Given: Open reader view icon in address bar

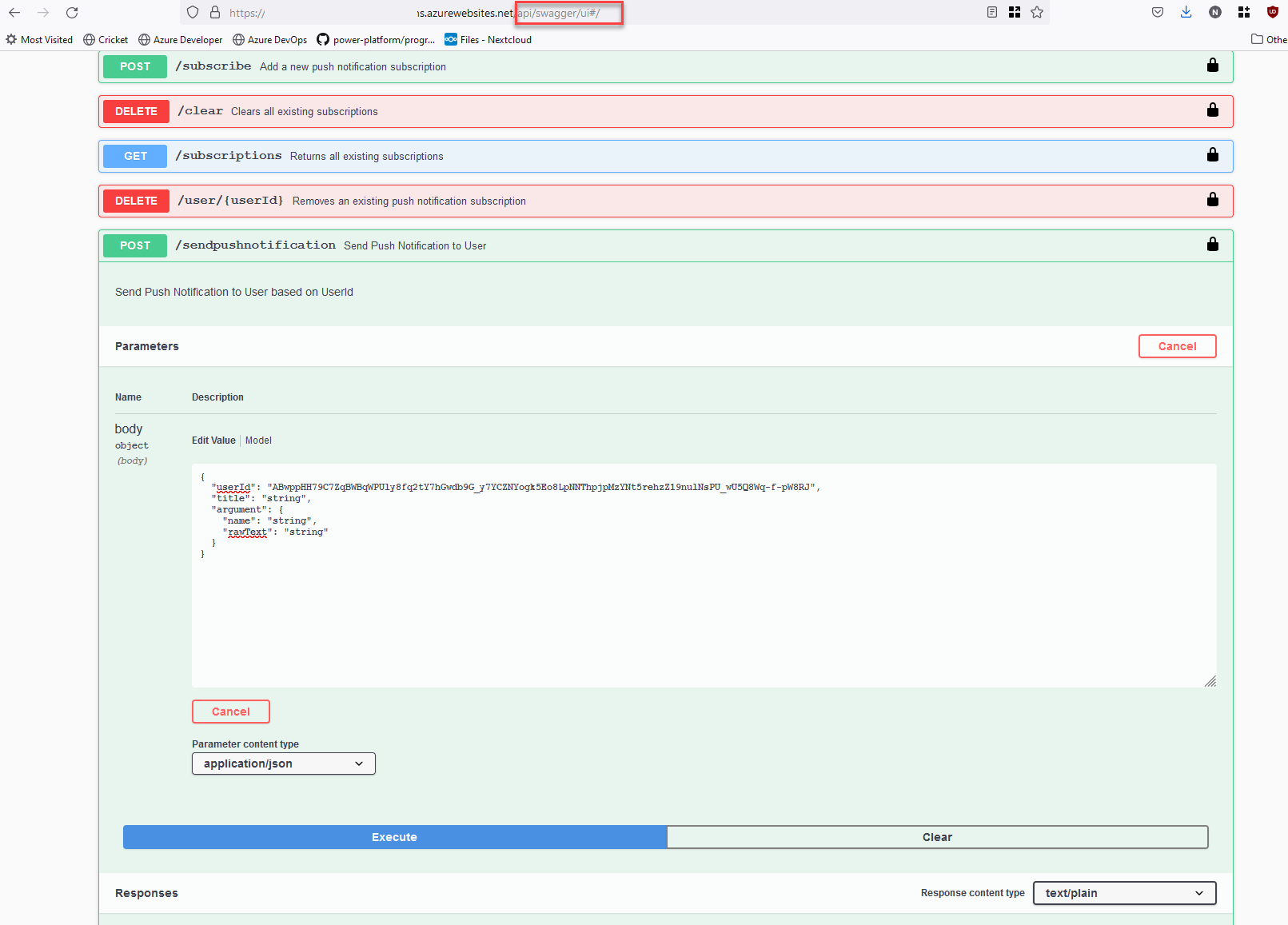Looking at the screenshot, I should [991, 12].
